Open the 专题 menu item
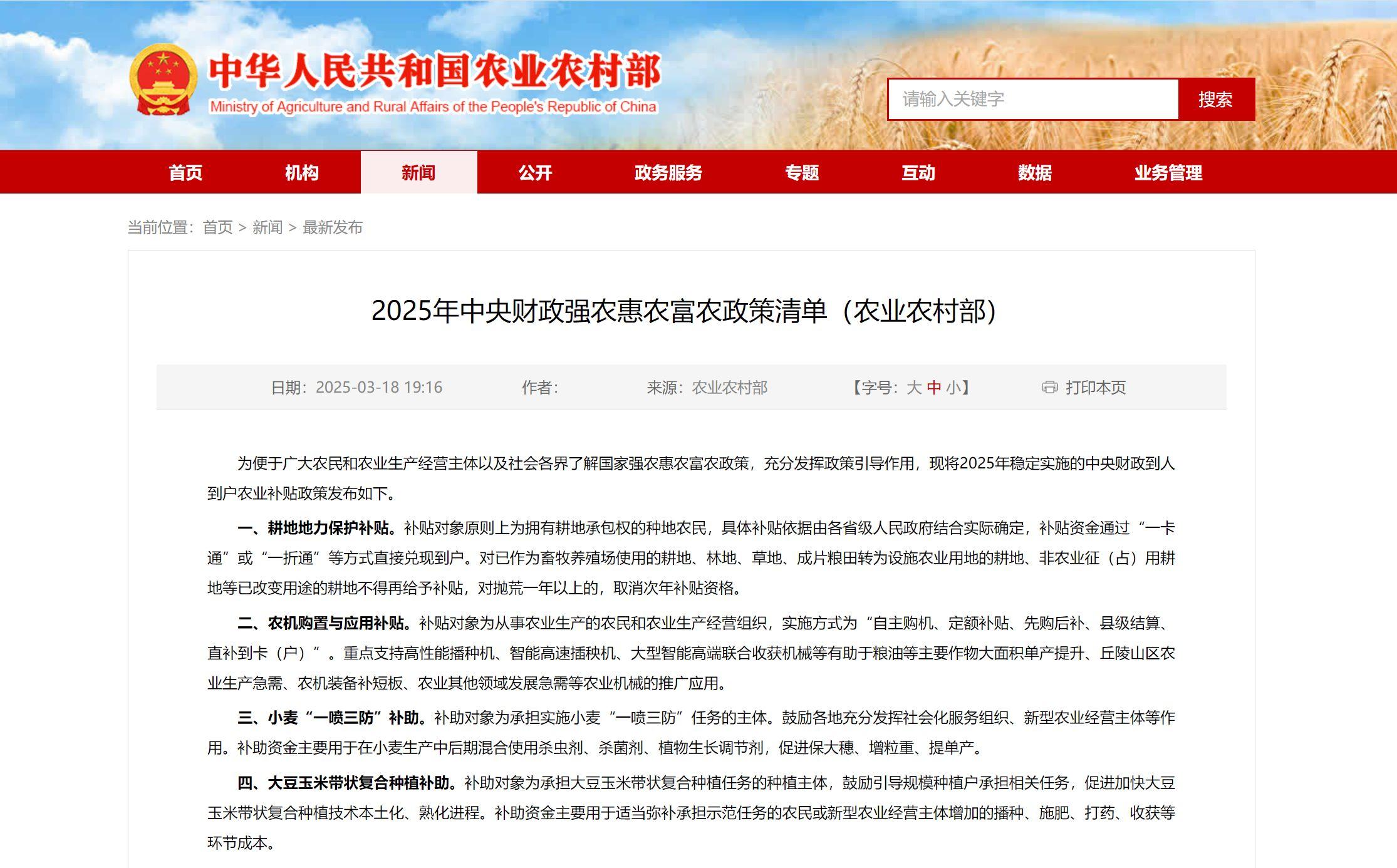The height and width of the screenshot is (868, 1397). (x=802, y=173)
